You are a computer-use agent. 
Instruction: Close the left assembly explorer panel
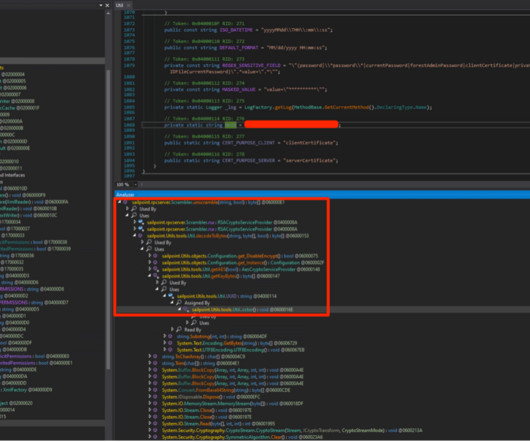tap(107, 5)
